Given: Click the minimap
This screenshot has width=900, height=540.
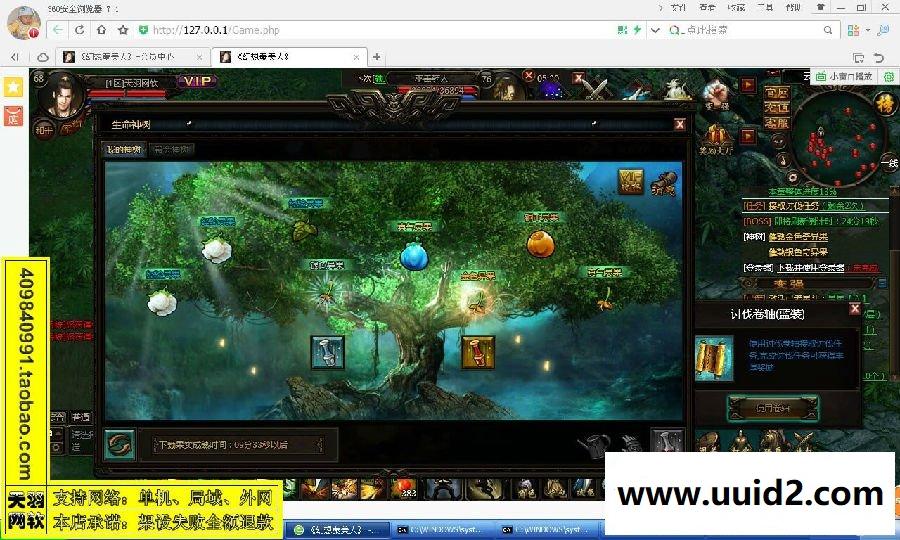Looking at the screenshot, I should point(838,138).
